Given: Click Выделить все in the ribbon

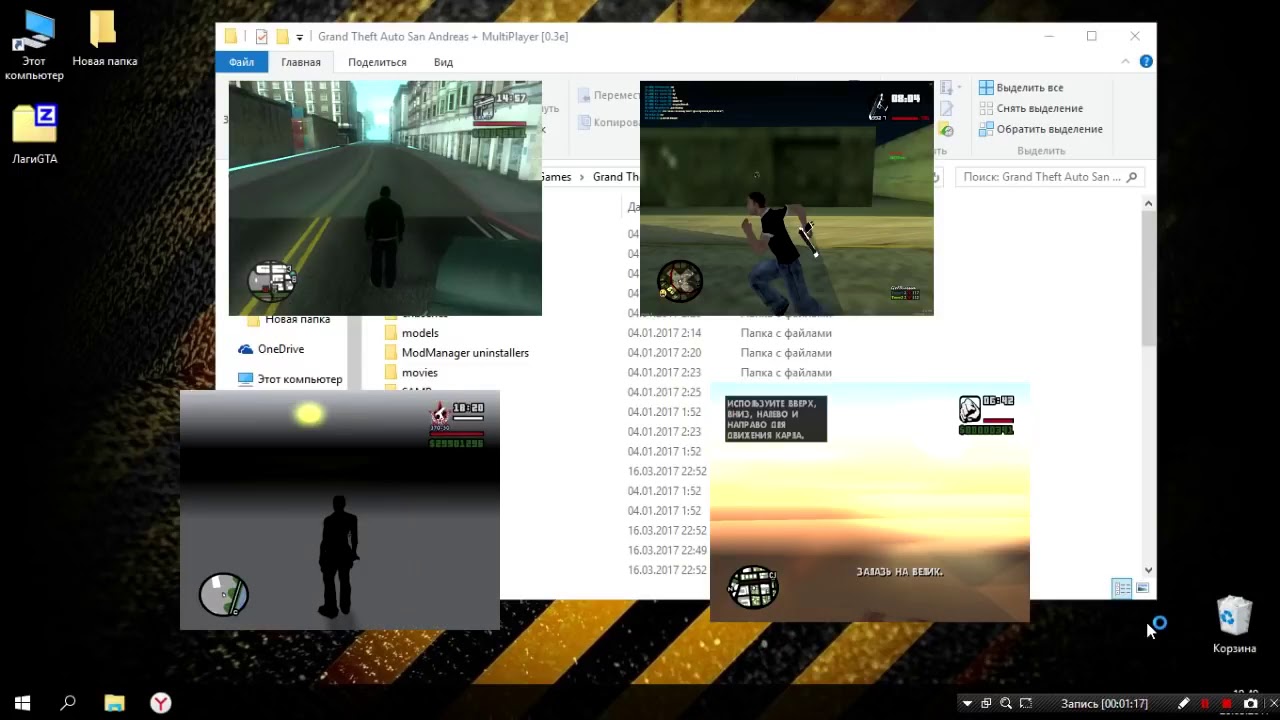Looking at the screenshot, I should (x=1020, y=88).
